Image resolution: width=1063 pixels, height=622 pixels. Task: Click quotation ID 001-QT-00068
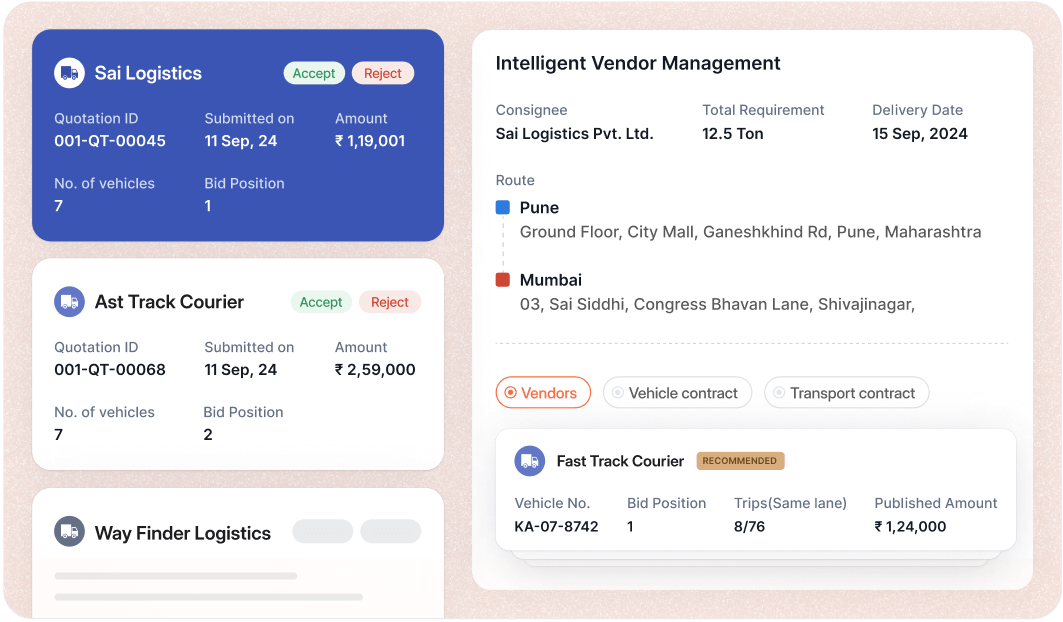tap(110, 370)
